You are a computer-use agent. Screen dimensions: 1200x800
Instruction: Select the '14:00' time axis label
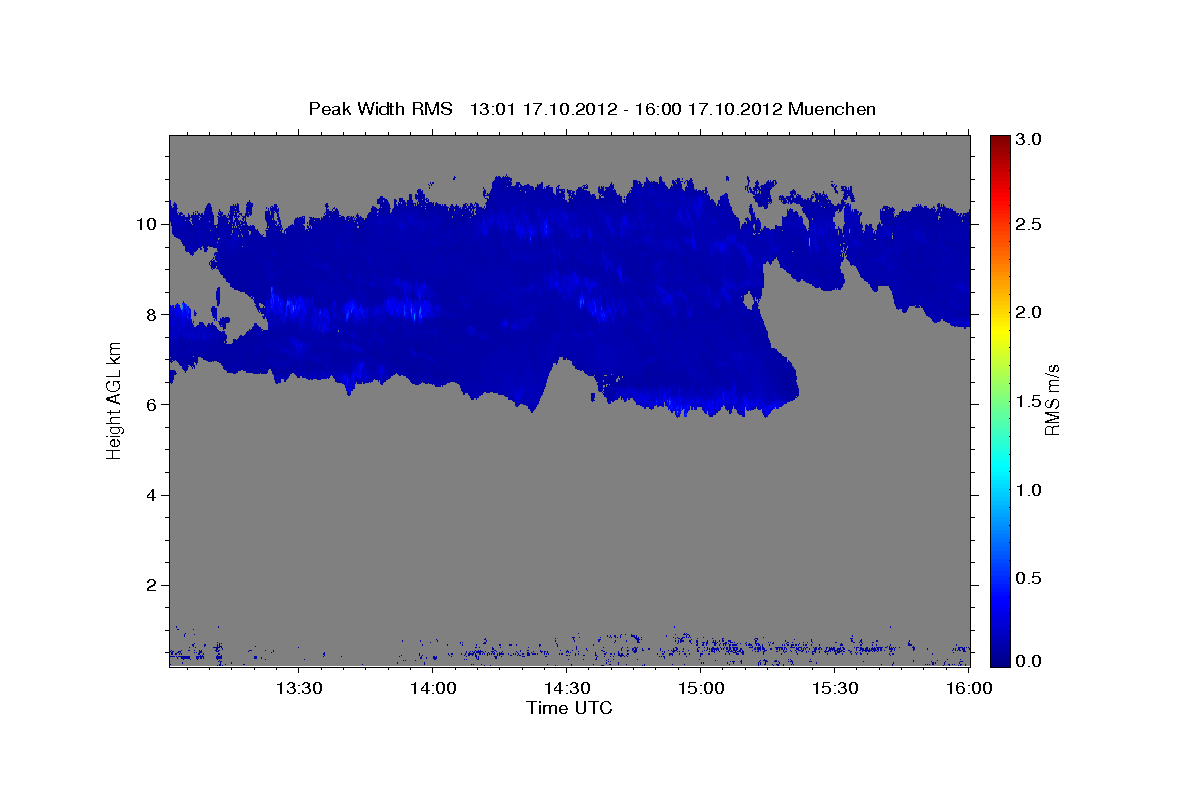(x=433, y=688)
